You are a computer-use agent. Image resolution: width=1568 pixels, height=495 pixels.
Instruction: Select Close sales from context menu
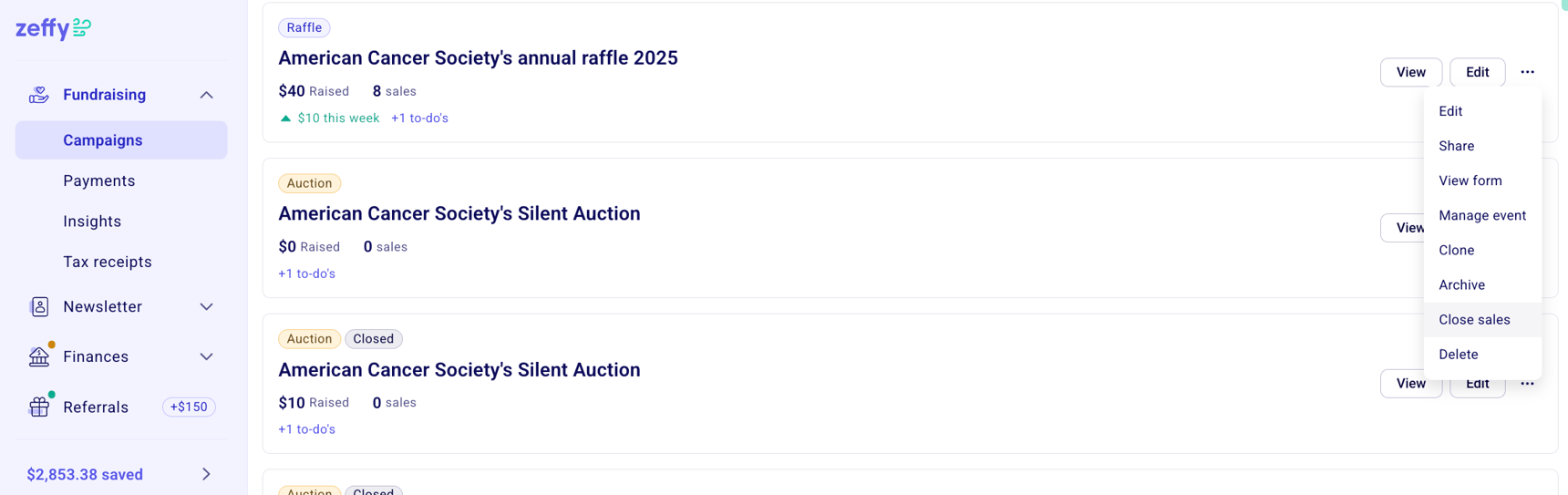coord(1474,319)
